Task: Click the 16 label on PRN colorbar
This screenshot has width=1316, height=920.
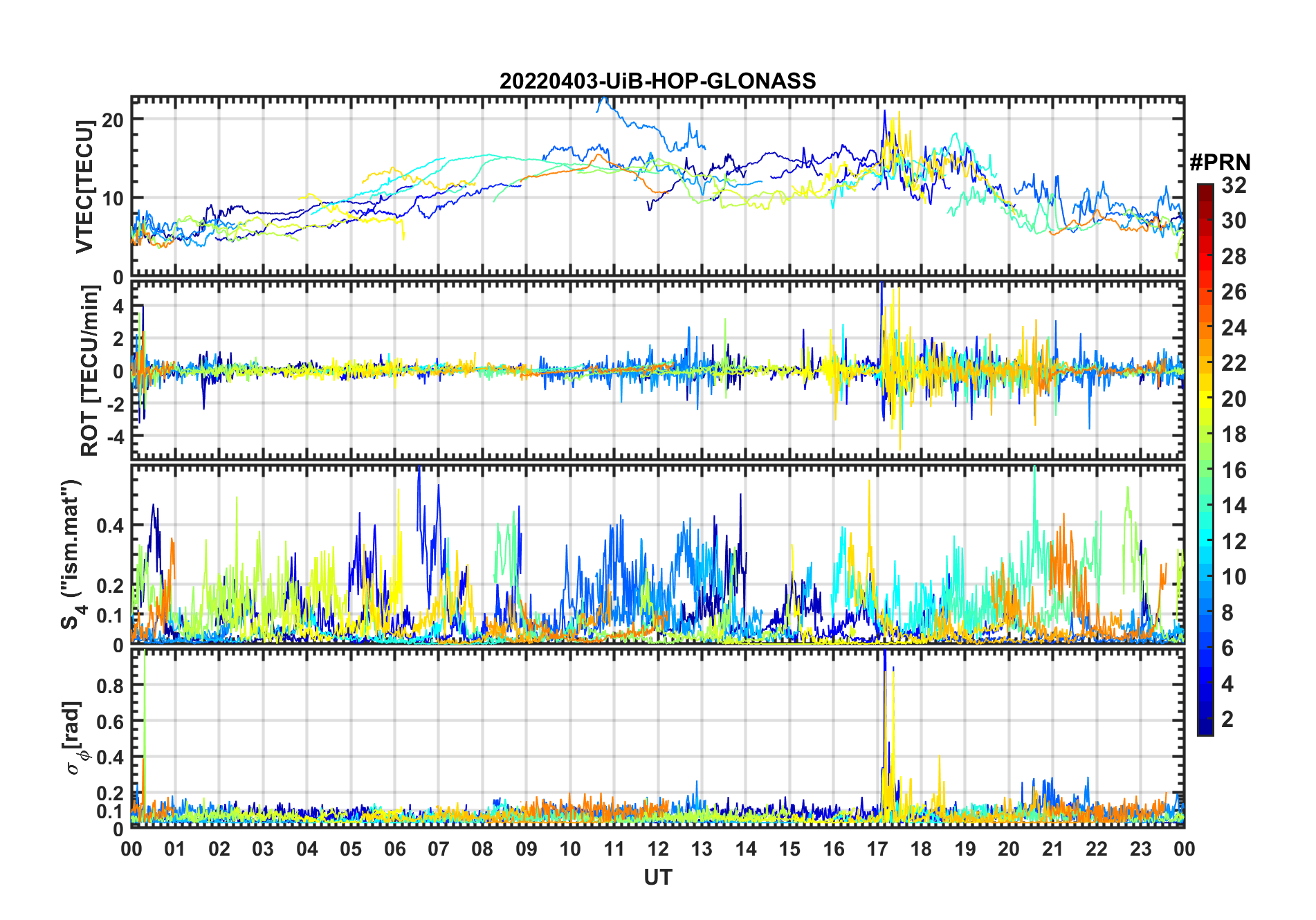Action: [1234, 470]
